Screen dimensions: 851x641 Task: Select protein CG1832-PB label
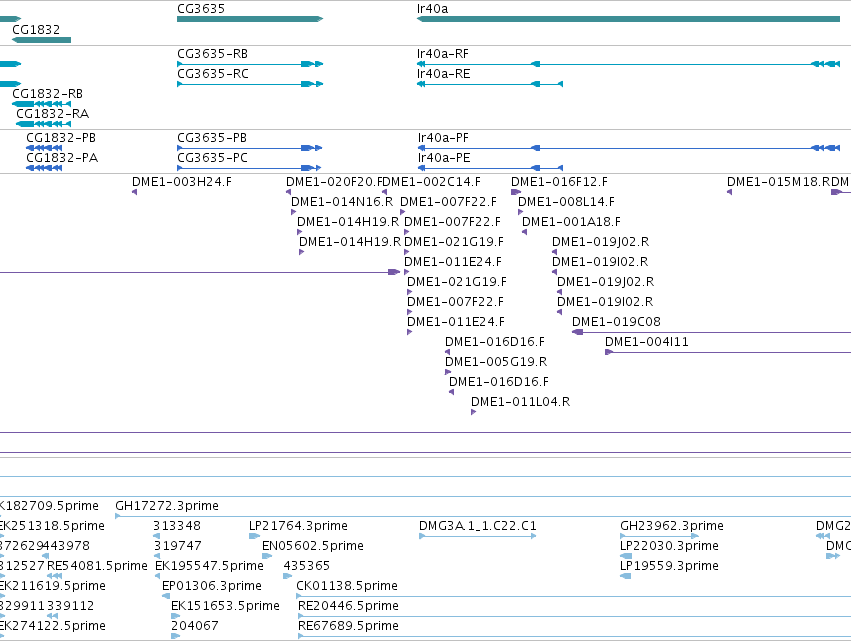point(61,138)
